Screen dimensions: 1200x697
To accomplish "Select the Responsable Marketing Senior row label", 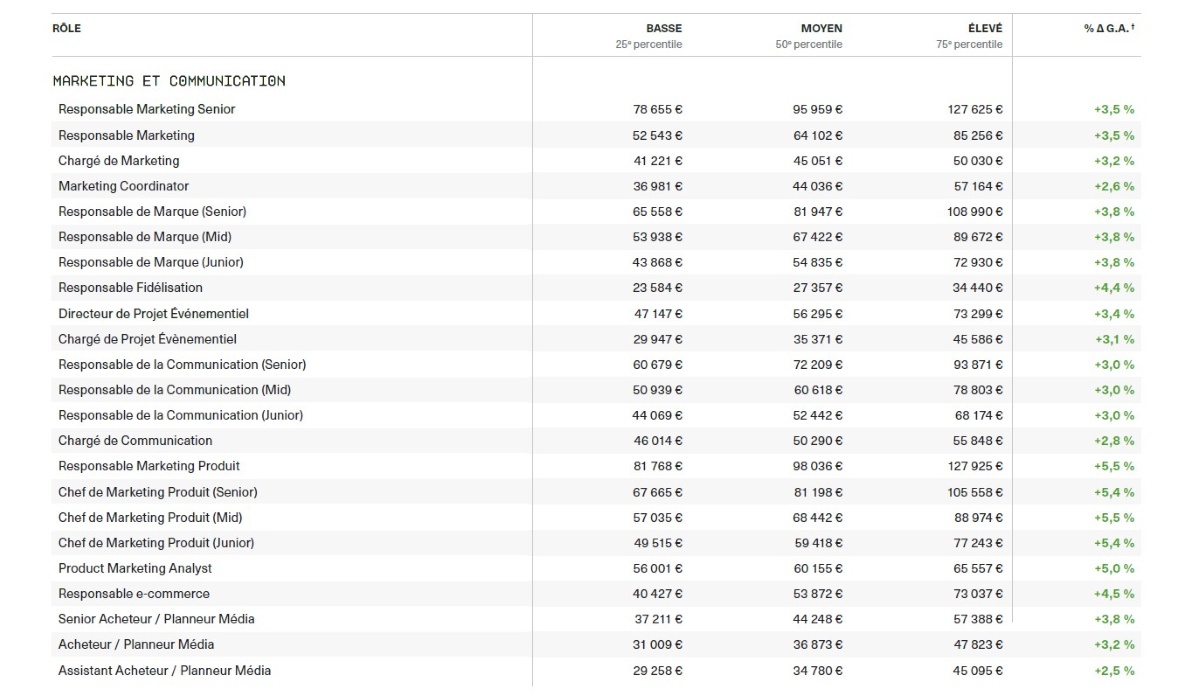I will tap(147, 109).
